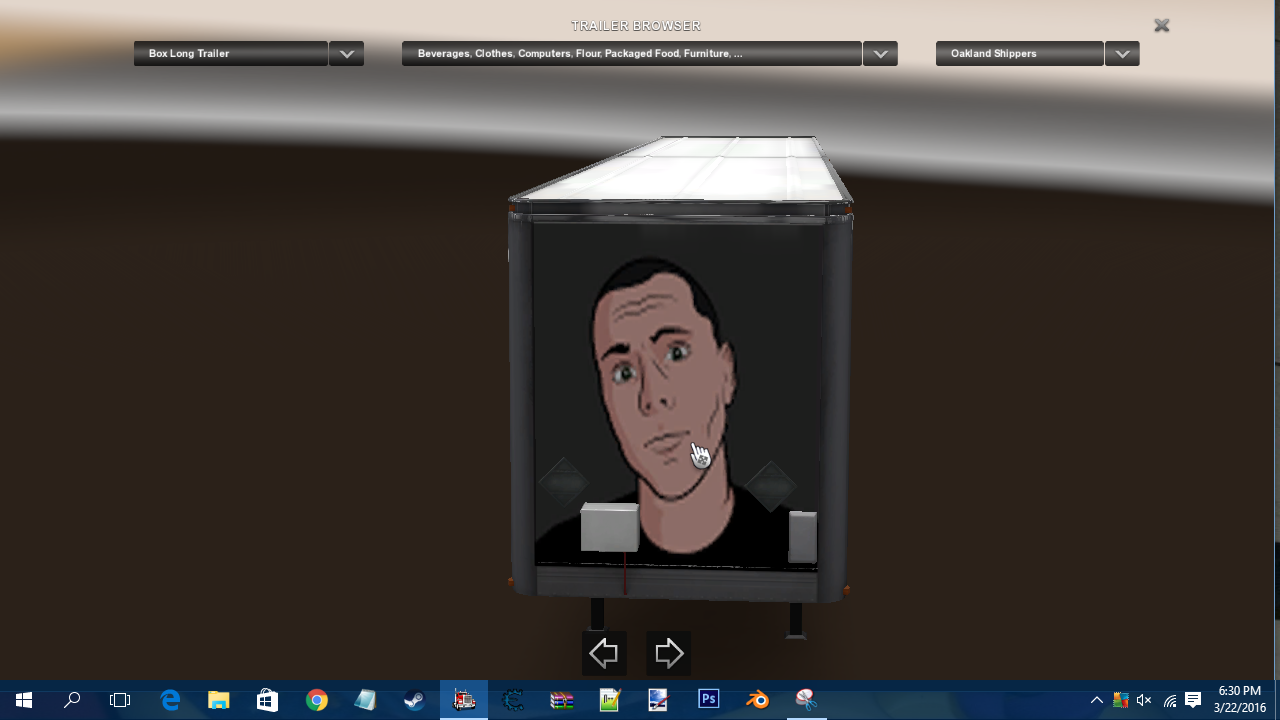Expand the Box Long Trailer dropdown arrow
The width and height of the screenshot is (1280, 720).
point(346,54)
